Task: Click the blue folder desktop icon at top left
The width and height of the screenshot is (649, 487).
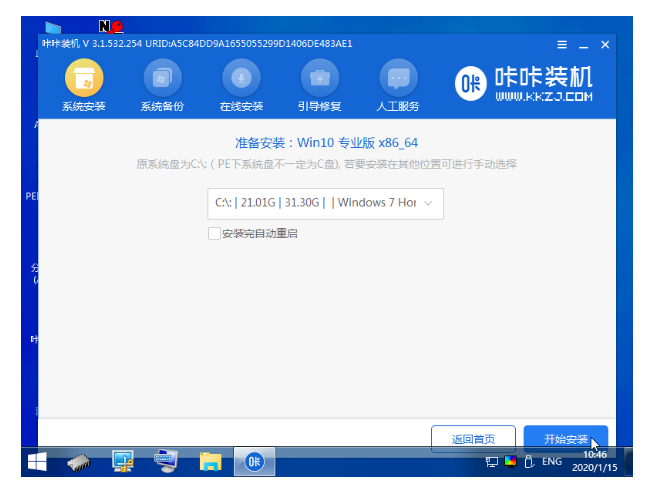Action: click(x=53, y=28)
